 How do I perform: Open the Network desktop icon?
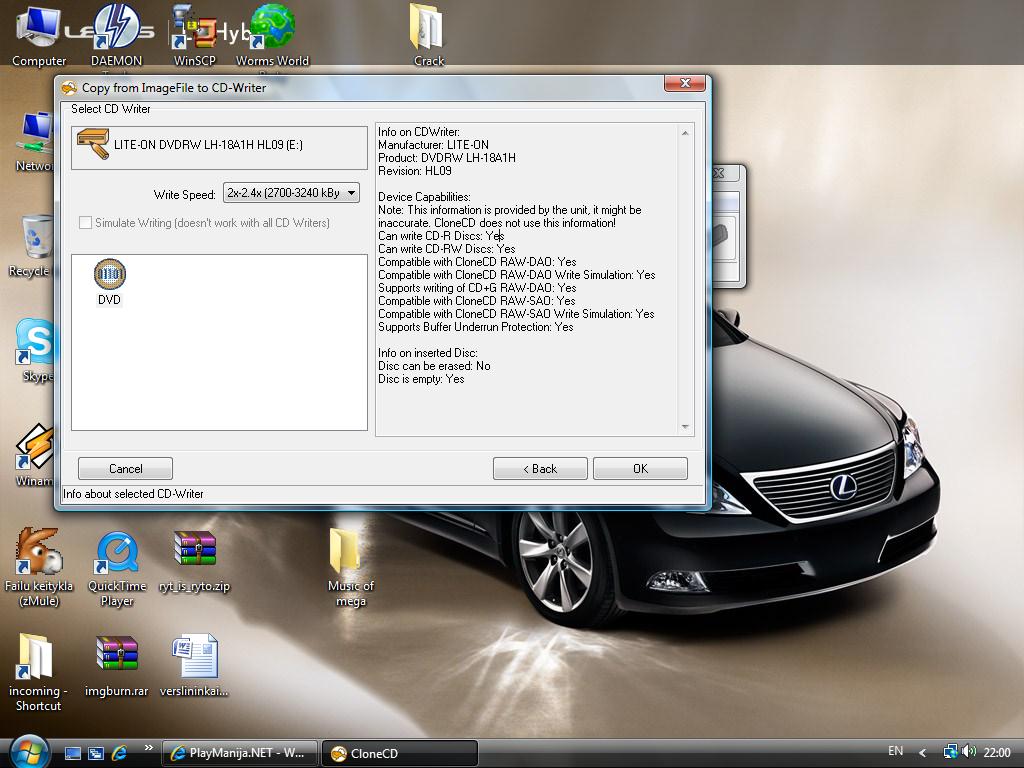point(35,142)
